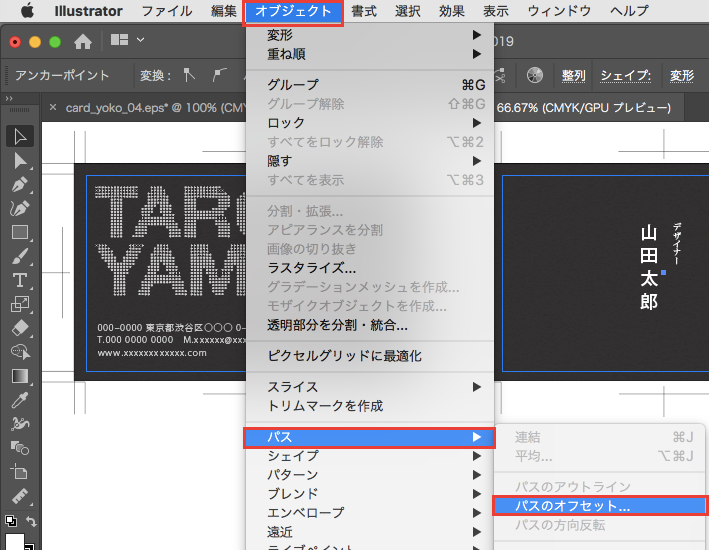
Task: Select the Pen tool
Action: click(19, 184)
